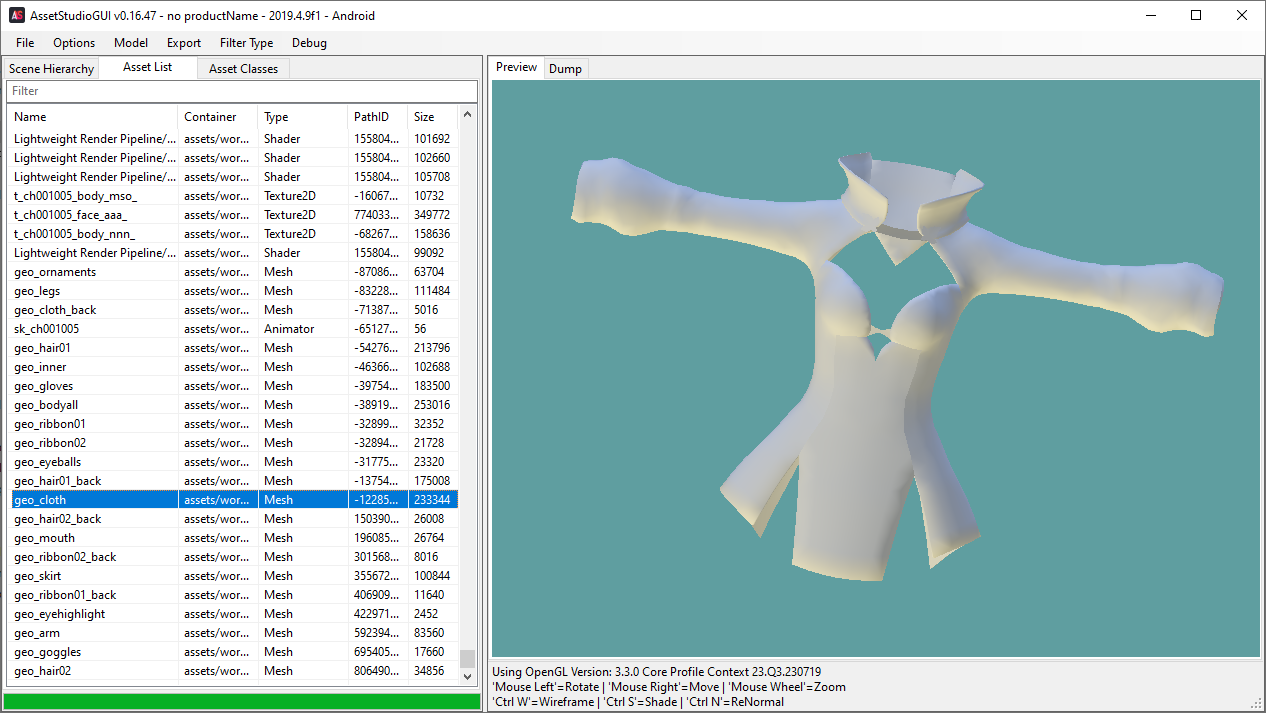Viewport: 1266px width, 713px height.
Task: Click the Shader row sized 105708
Action: pyautogui.click(x=234, y=177)
